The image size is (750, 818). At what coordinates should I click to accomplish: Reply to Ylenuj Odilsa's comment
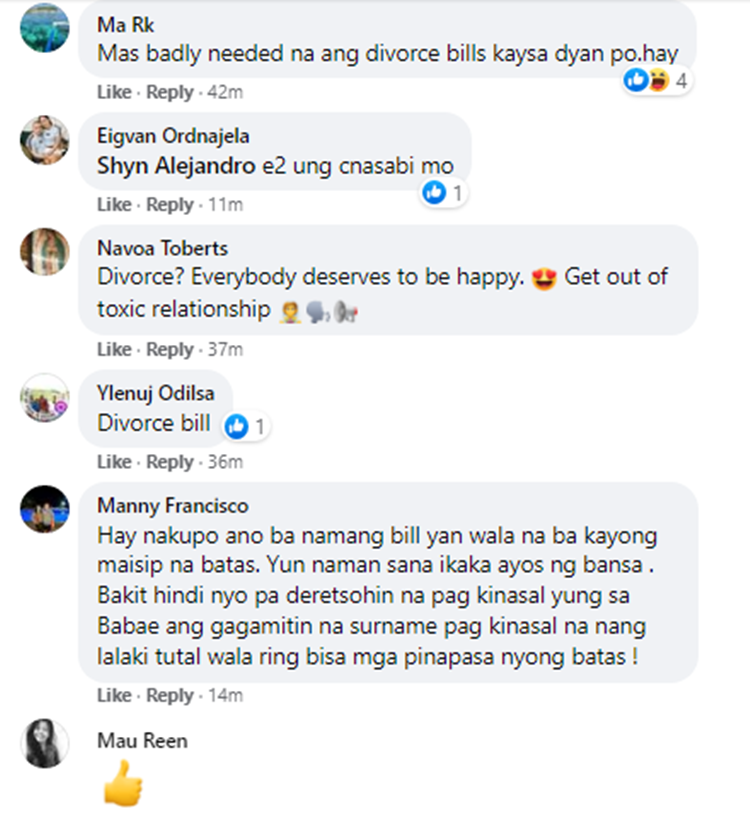tap(170, 462)
